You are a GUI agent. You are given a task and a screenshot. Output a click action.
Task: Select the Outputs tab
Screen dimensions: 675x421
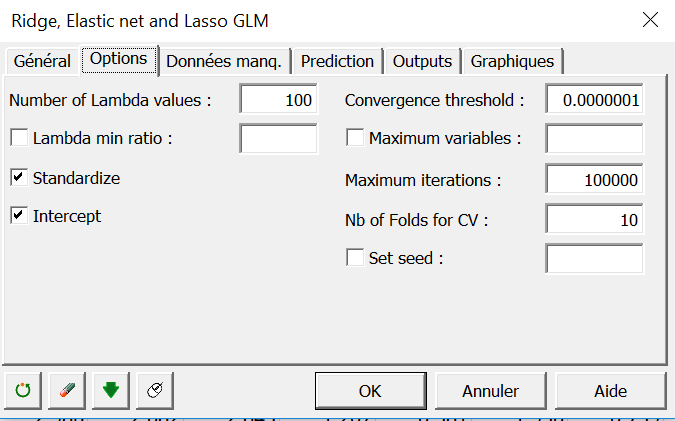422,61
